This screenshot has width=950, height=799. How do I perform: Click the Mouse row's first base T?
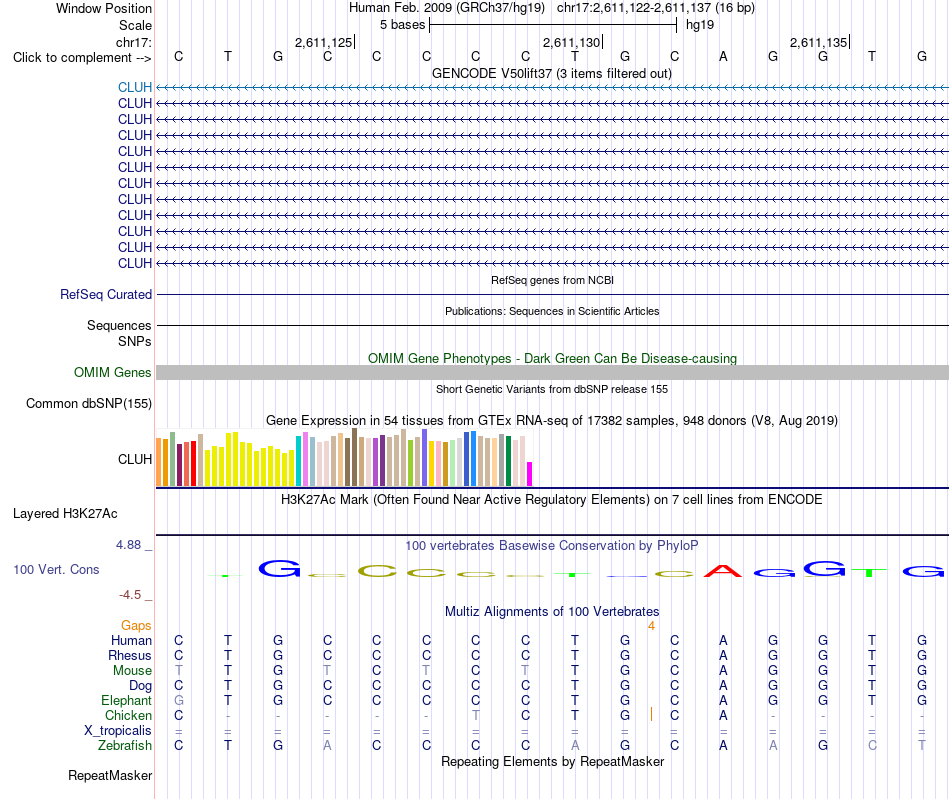click(178, 671)
